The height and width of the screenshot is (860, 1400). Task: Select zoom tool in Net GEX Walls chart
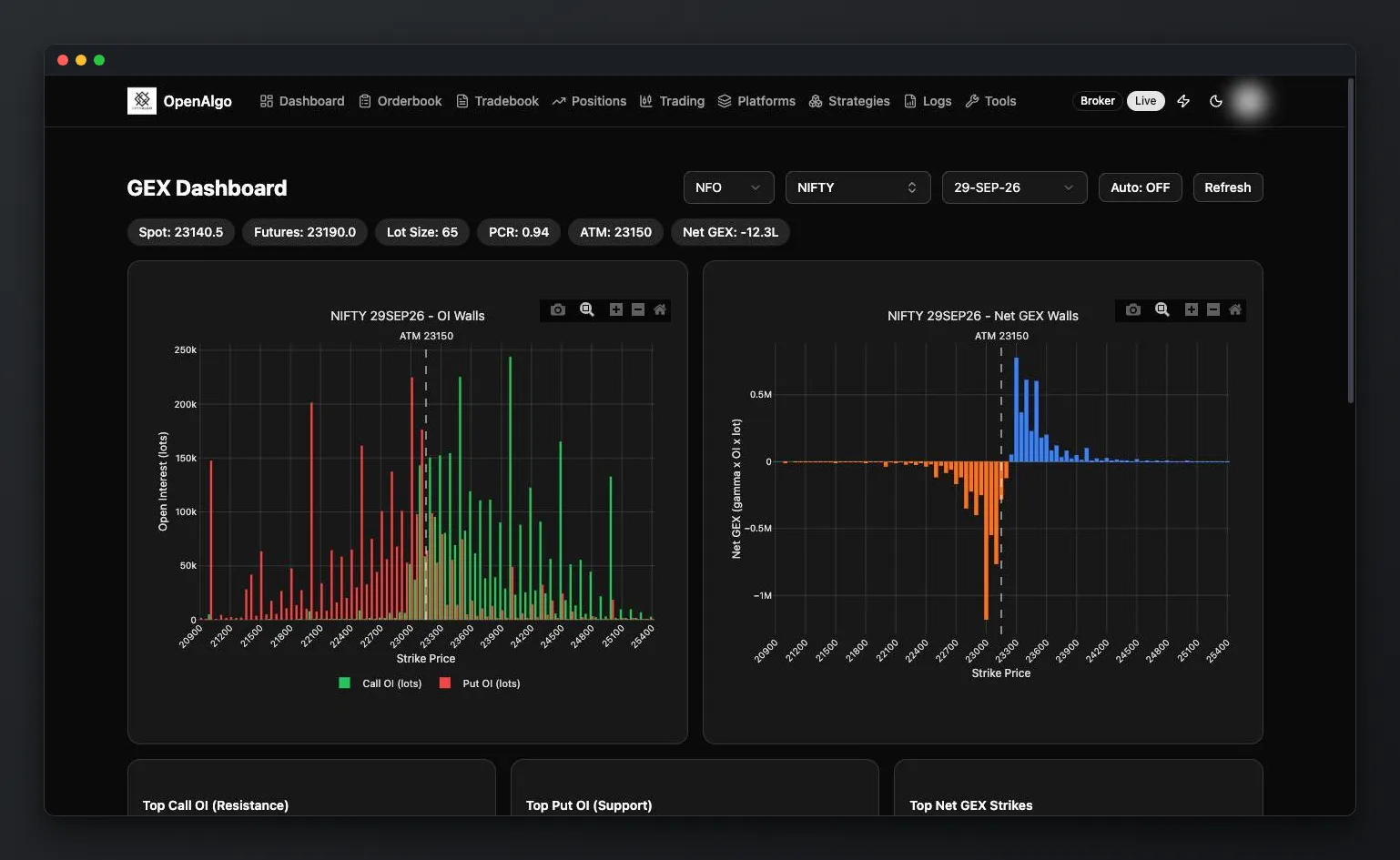[x=1162, y=309]
